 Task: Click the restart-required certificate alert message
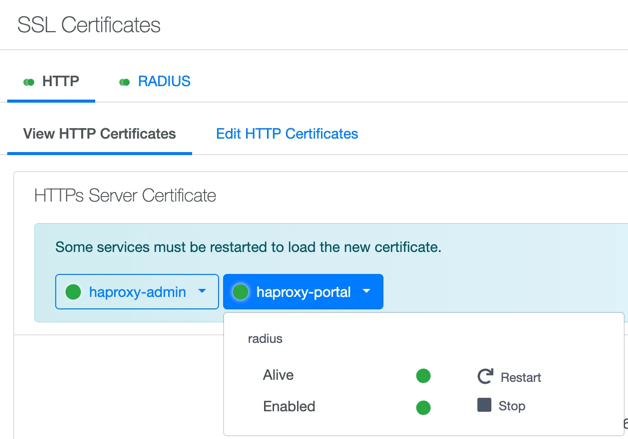248,247
